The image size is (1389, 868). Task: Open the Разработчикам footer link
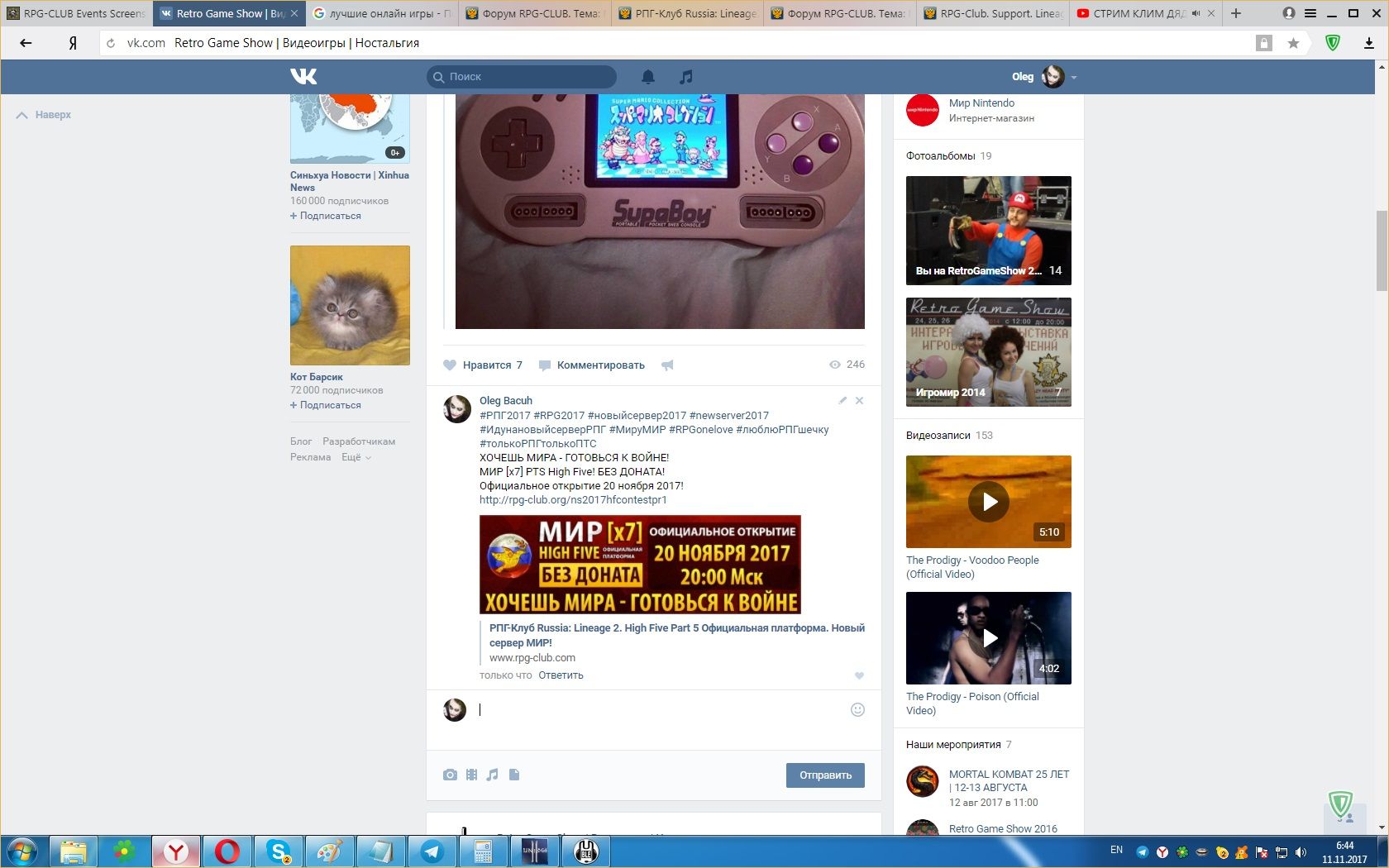[x=359, y=441]
